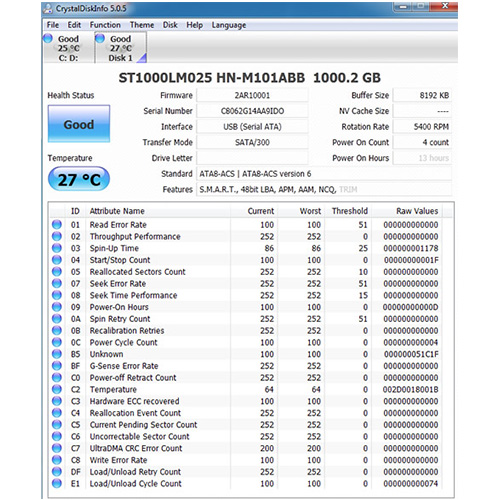Click status orb for G-Sense Error Rate
The height and width of the screenshot is (500, 500).
tap(57, 366)
